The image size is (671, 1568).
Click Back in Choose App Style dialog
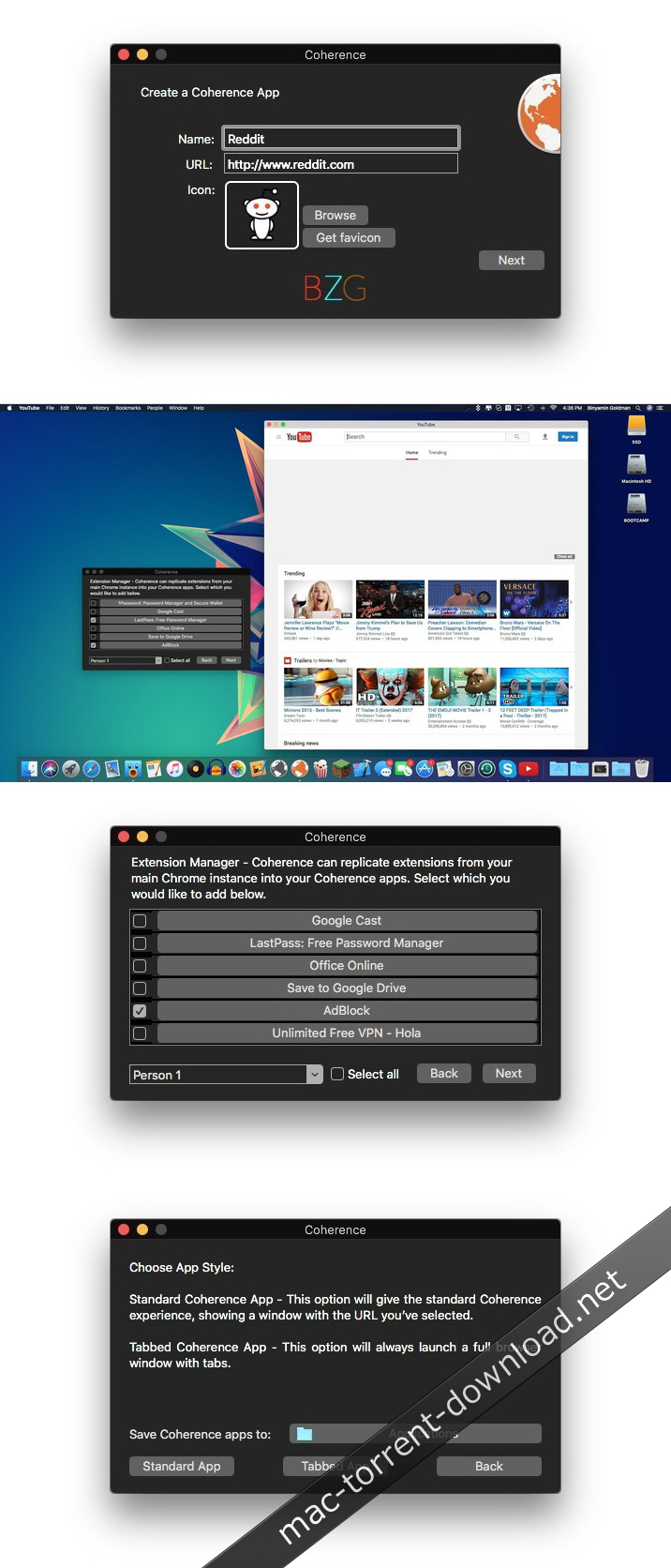click(489, 1466)
